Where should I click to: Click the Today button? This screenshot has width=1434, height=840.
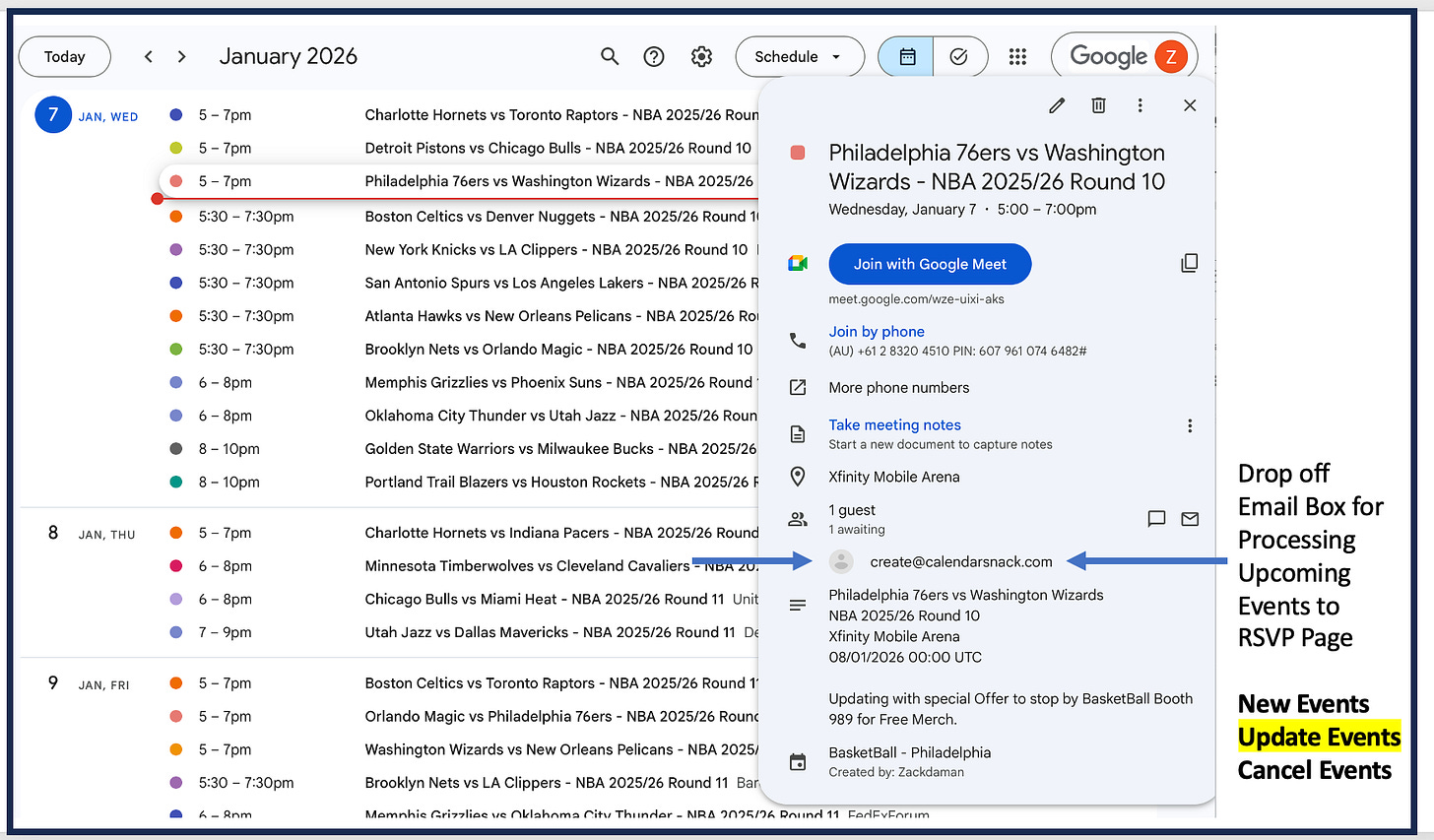pos(65,57)
